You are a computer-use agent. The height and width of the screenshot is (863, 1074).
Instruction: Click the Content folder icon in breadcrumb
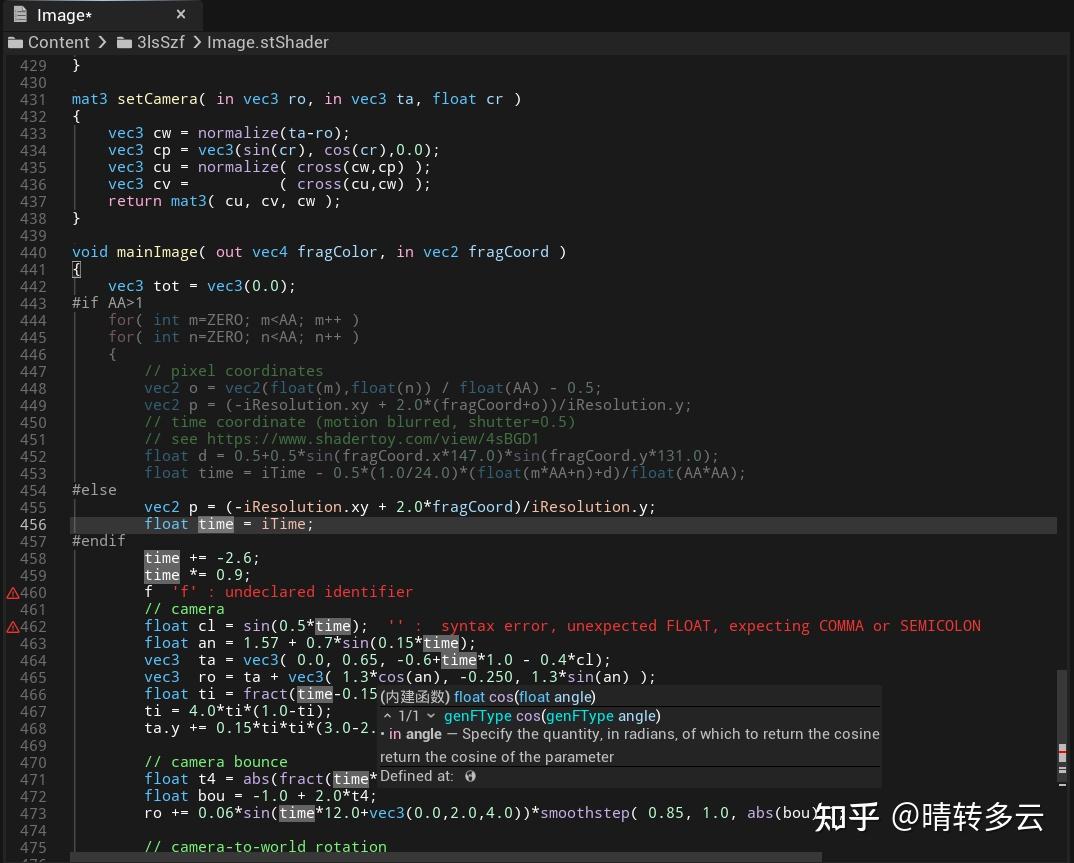[15, 42]
